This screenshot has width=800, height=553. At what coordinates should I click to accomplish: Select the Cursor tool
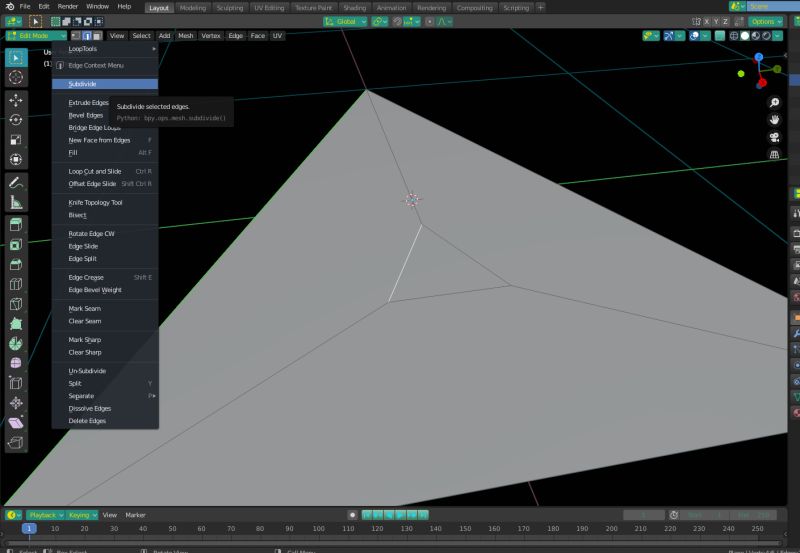point(16,78)
